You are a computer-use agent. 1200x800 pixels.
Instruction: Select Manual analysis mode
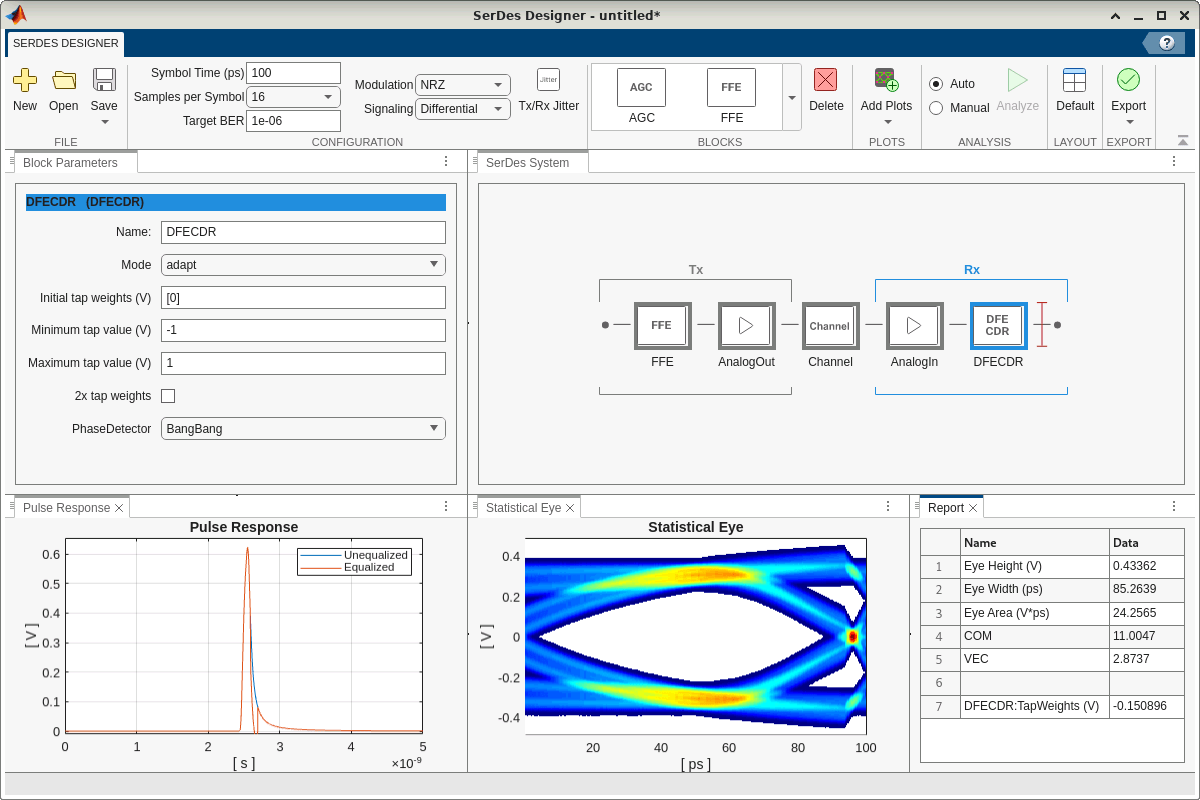(x=936, y=108)
